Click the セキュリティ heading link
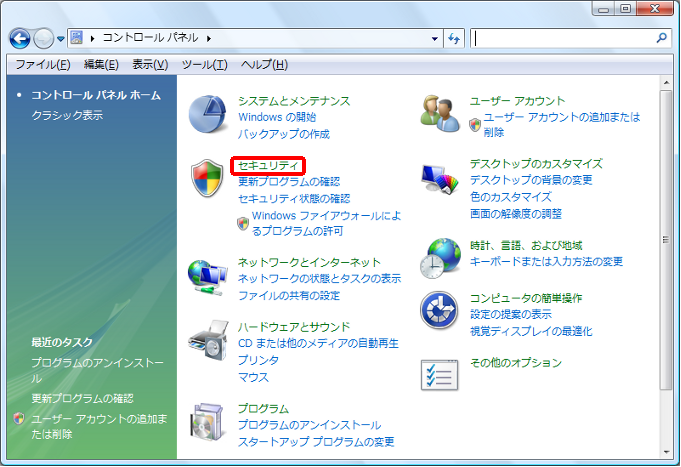Image resolution: width=681 pixels, height=467 pixels. pos(267,165)
